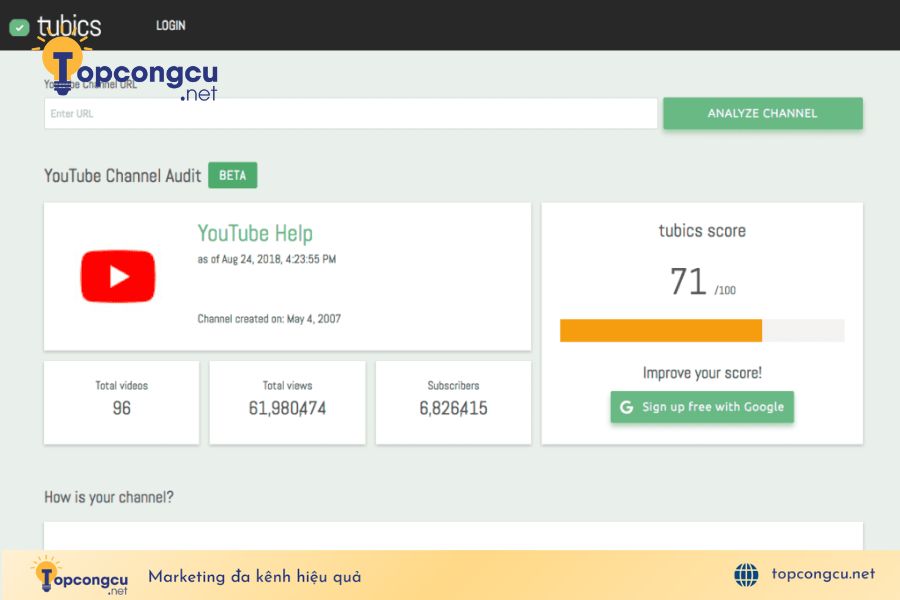Click the green BETA badge
Image resolution: width=900 pixels, height=600 pixels.
point(232,175)
